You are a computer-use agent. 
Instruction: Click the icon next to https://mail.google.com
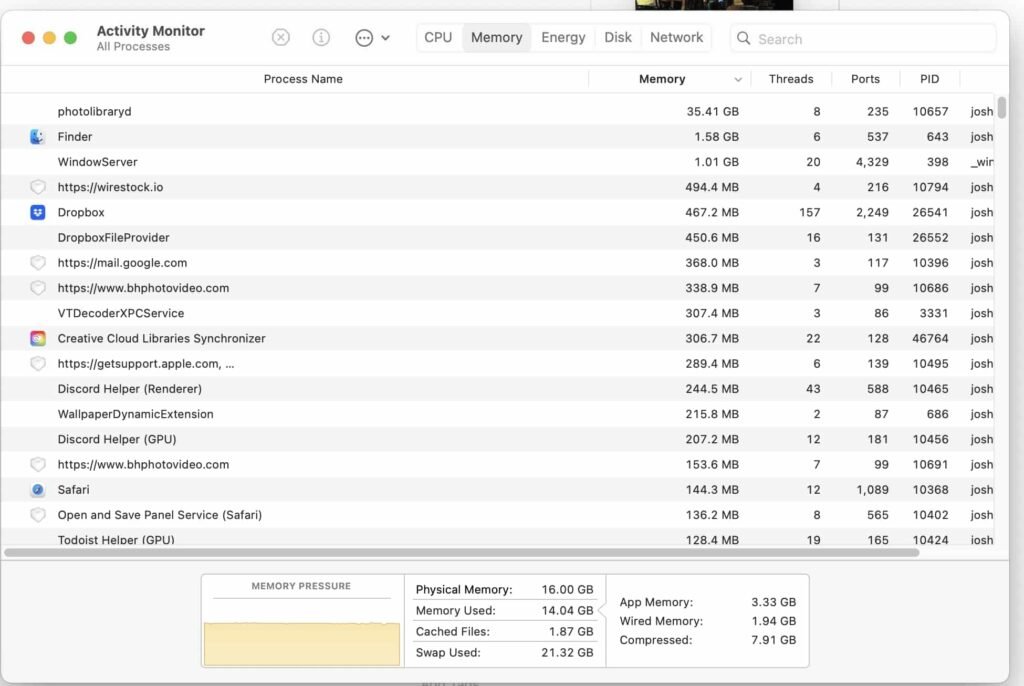click(37, 262)
